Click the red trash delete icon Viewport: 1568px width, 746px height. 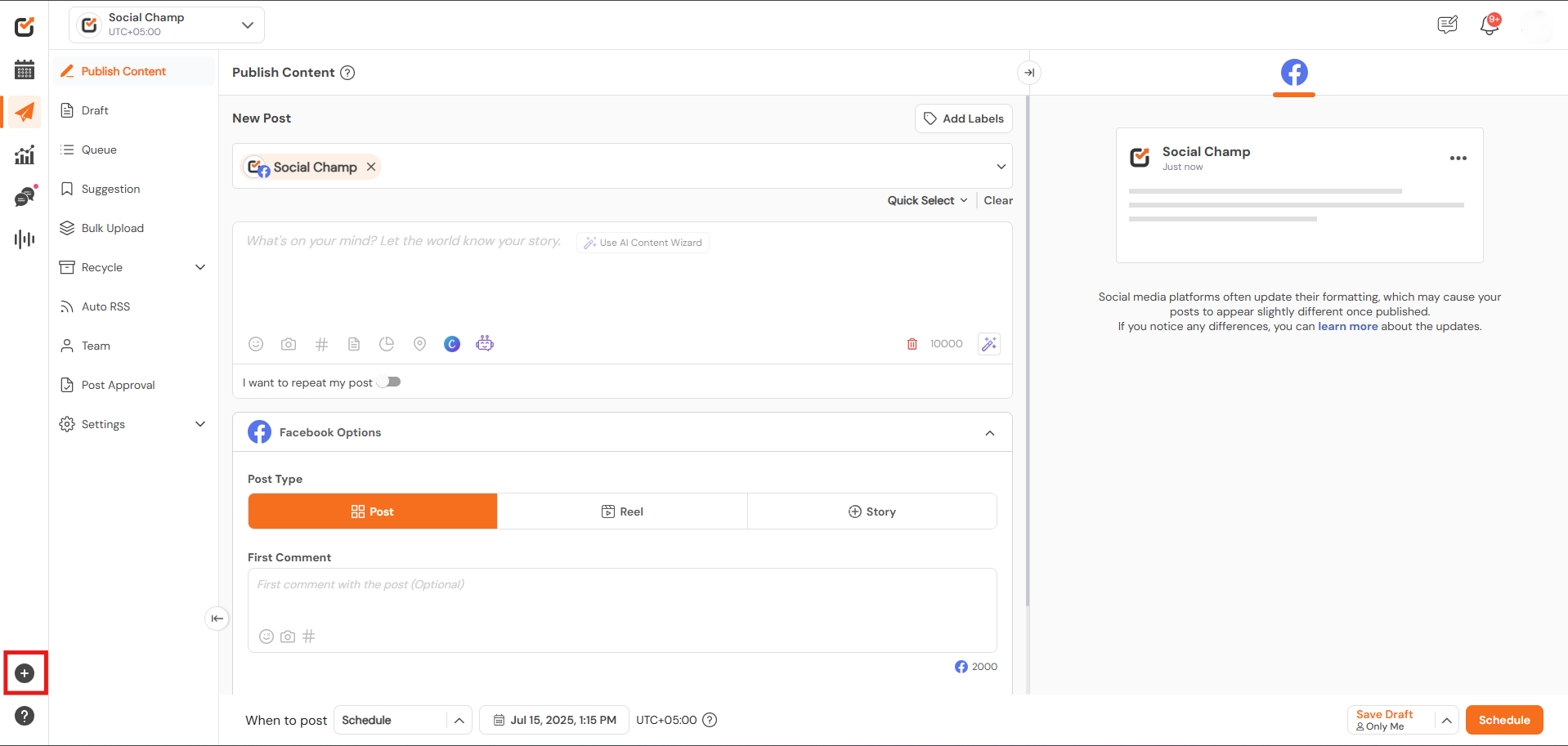912,344
